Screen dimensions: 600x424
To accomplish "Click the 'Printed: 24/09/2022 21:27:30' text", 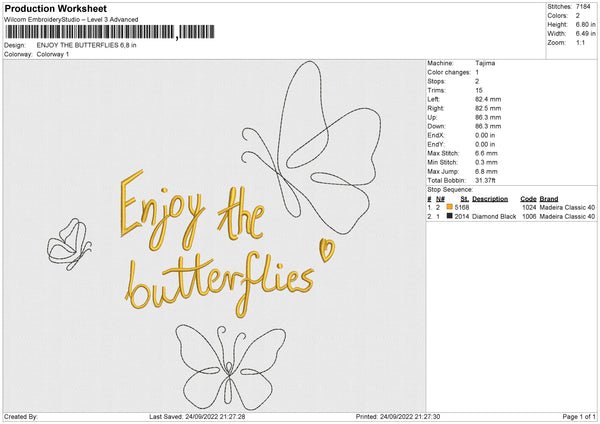I will [398, 416].
